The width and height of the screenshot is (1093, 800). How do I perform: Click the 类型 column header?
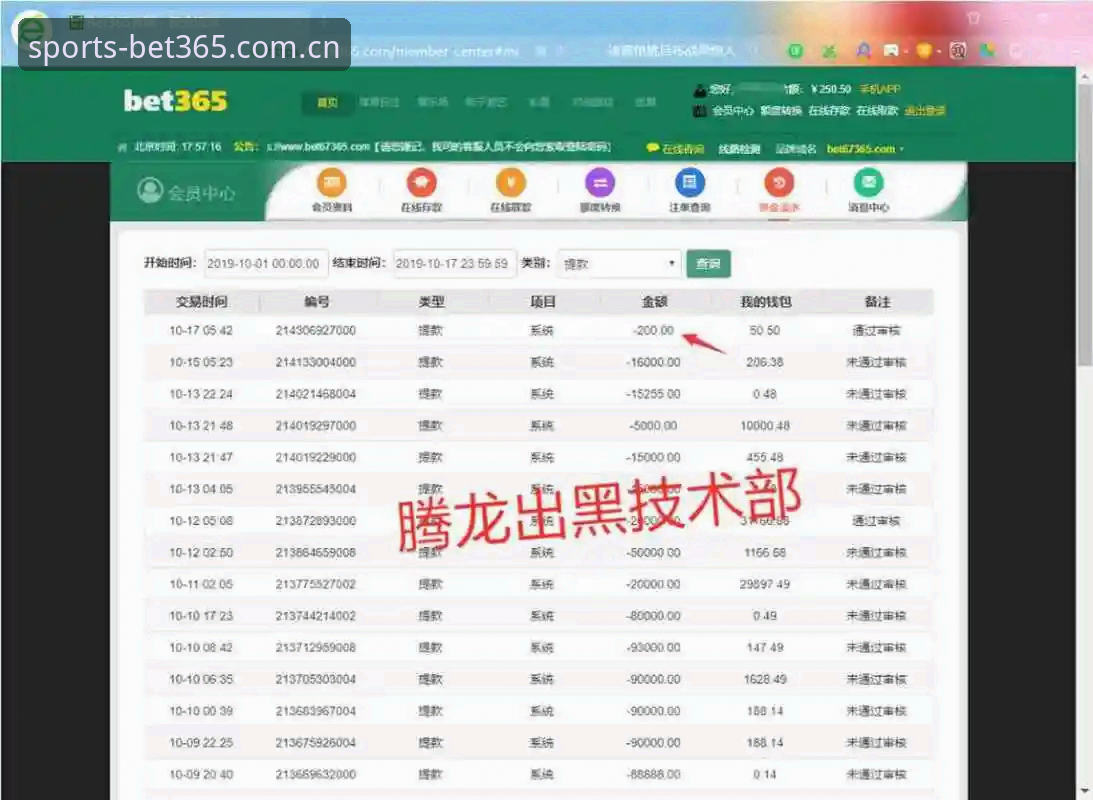(431, 302)
